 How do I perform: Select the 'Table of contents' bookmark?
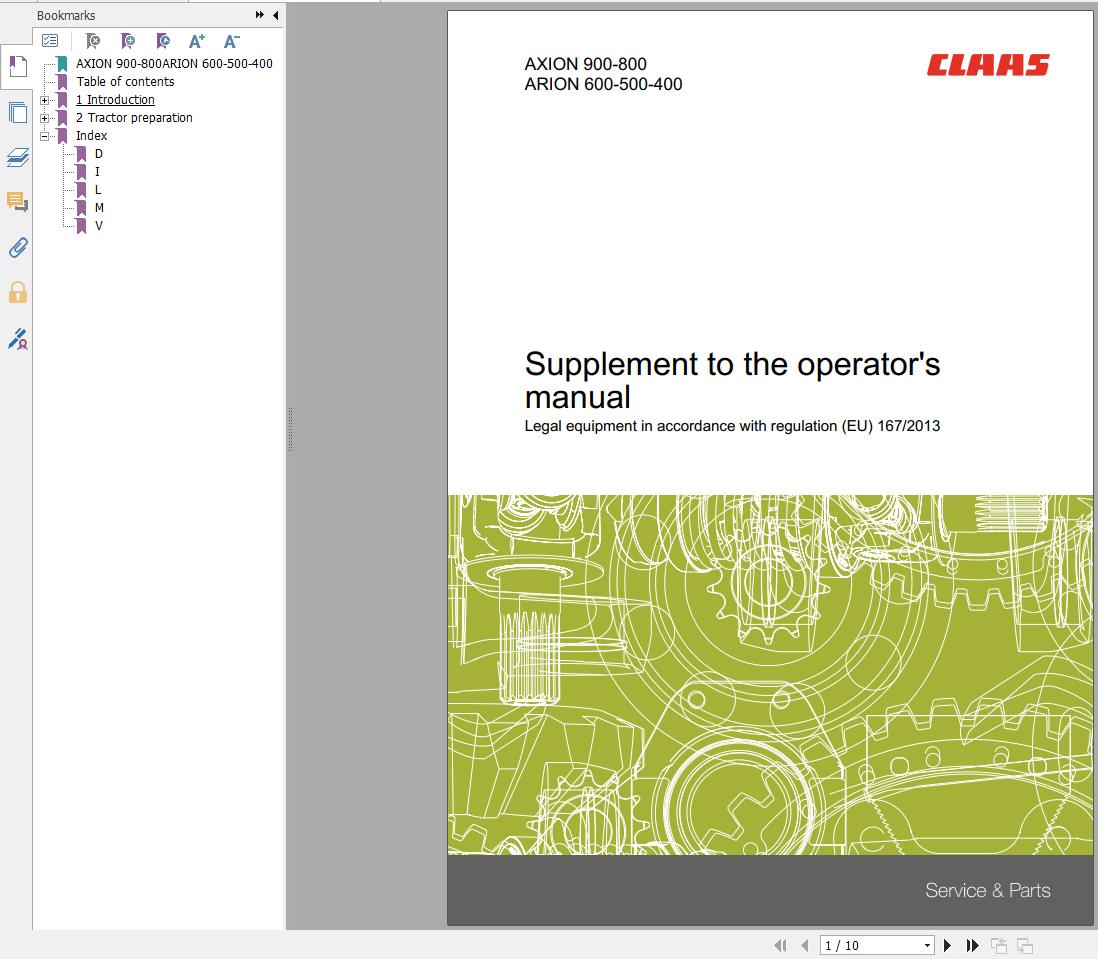(125, 82)
